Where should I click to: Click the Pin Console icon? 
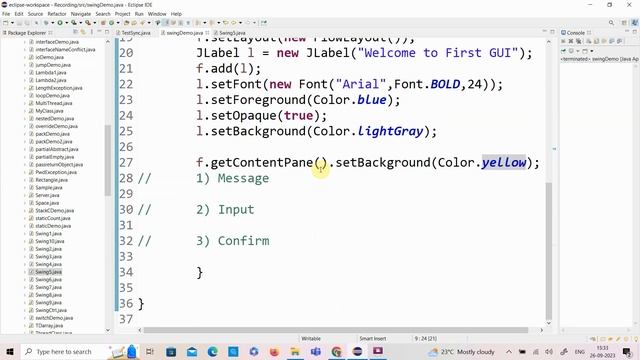point(563,51)
